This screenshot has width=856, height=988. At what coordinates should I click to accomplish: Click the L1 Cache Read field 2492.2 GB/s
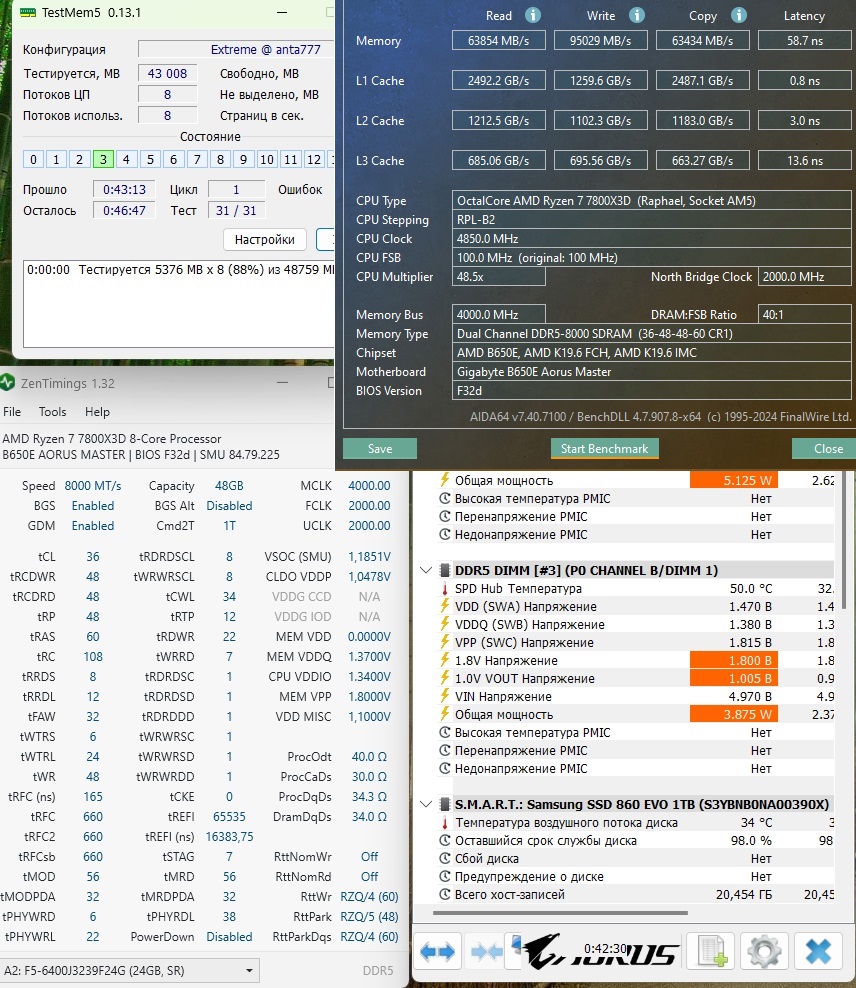tap(498, 81)
